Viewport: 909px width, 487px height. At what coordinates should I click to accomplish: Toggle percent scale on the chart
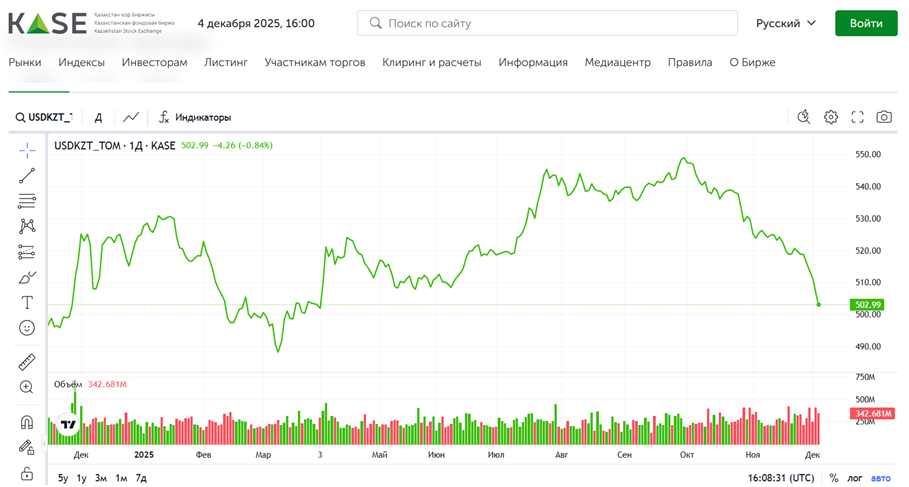pos(833,478)
